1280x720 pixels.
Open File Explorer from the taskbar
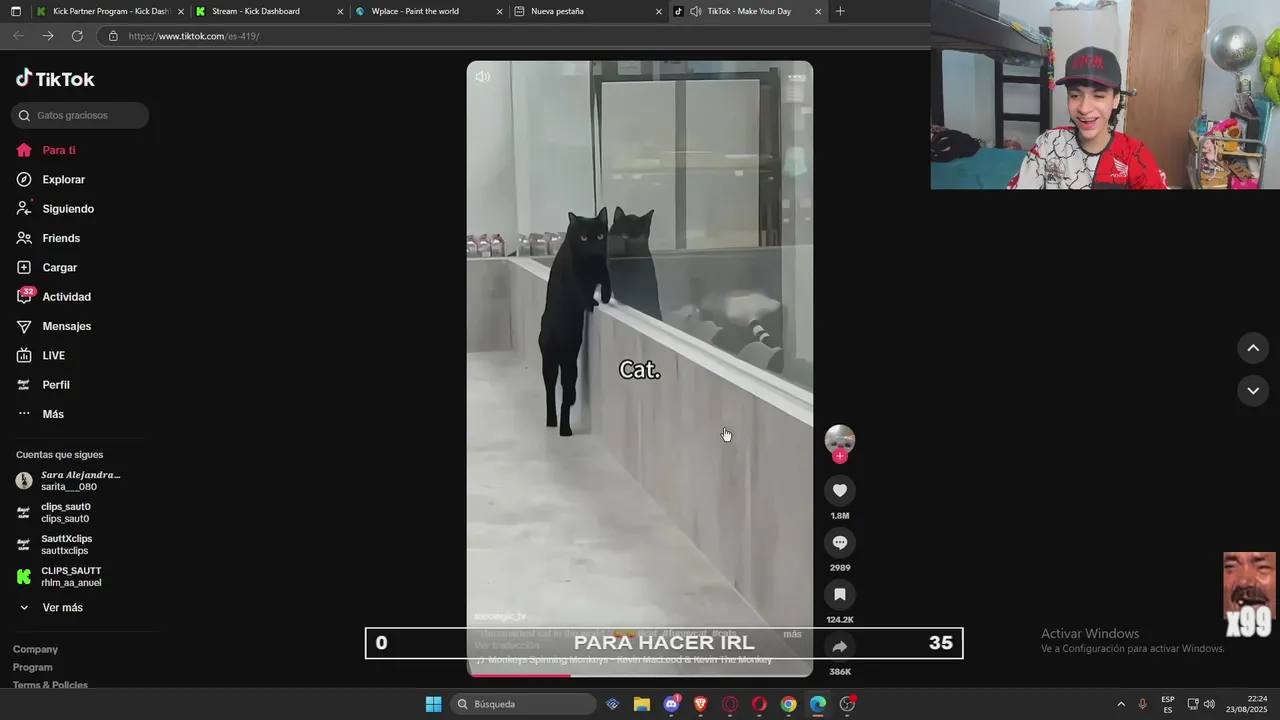(x=642, y=704)
